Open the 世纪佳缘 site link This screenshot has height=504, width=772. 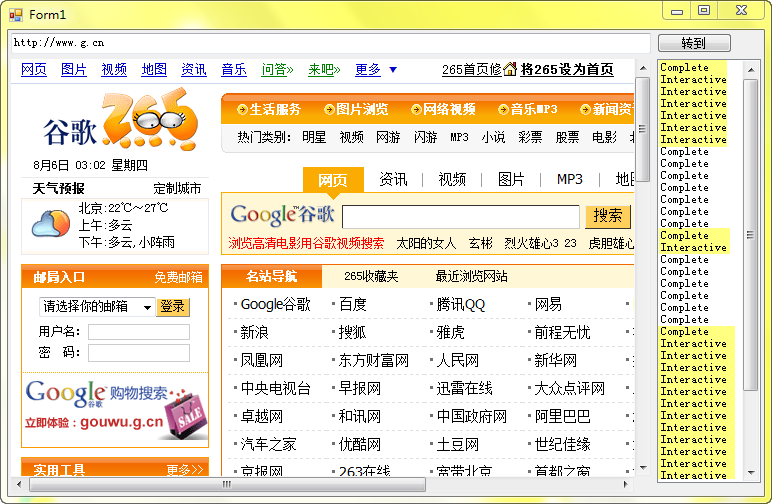point(562,445)
